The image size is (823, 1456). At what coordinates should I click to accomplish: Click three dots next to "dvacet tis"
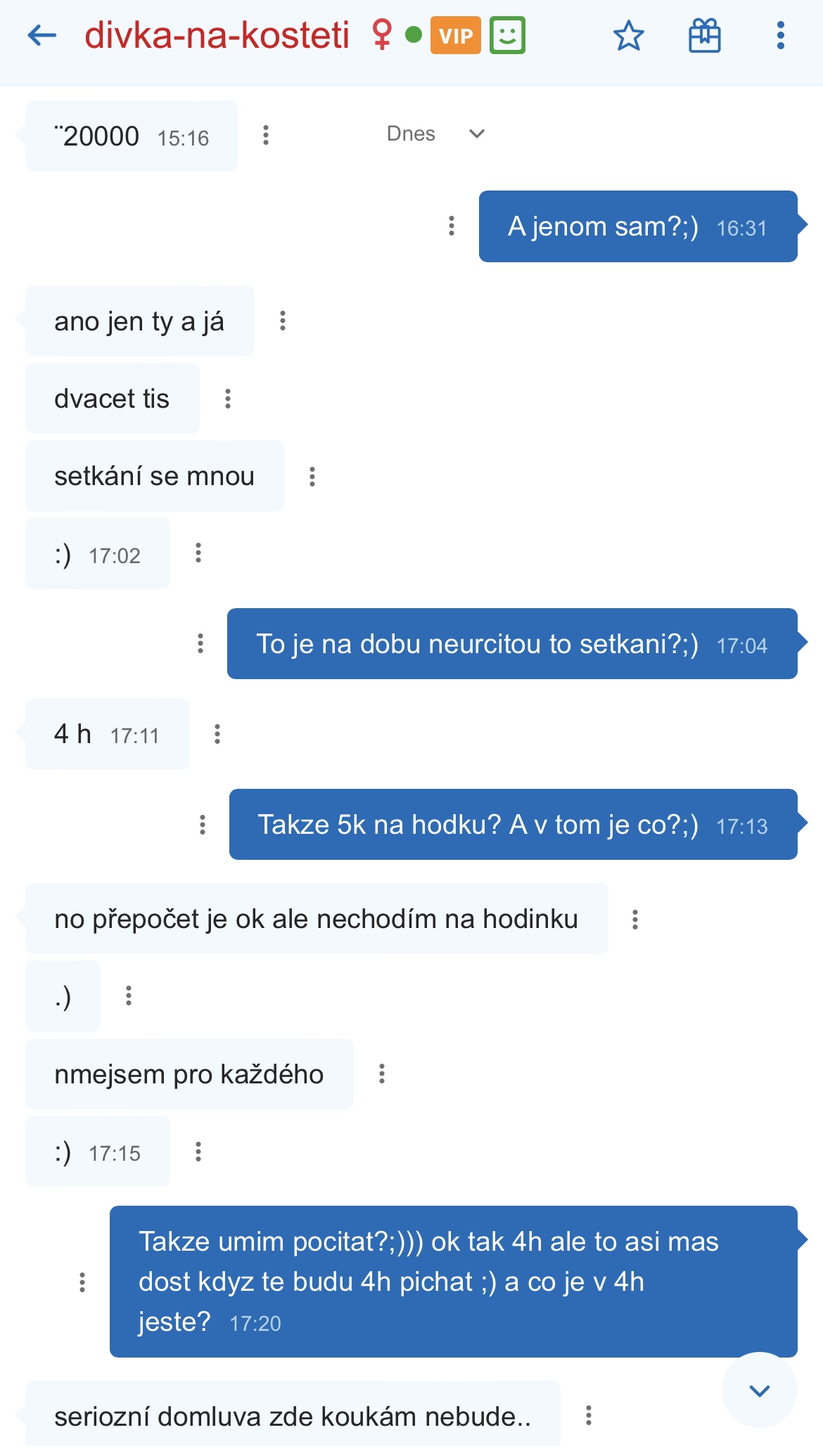tap(228, 399)
